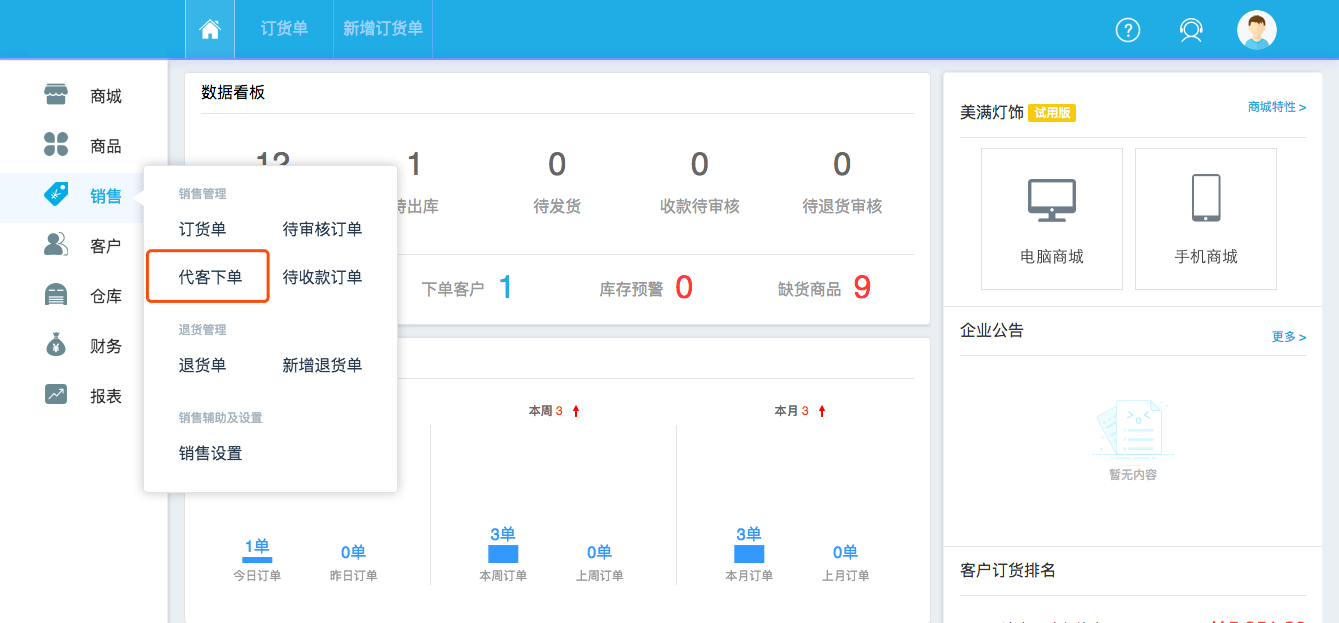Choose 待审核订单 from sales menu
This screenshot has height=623, width=1339.
[x=322, y=229]
